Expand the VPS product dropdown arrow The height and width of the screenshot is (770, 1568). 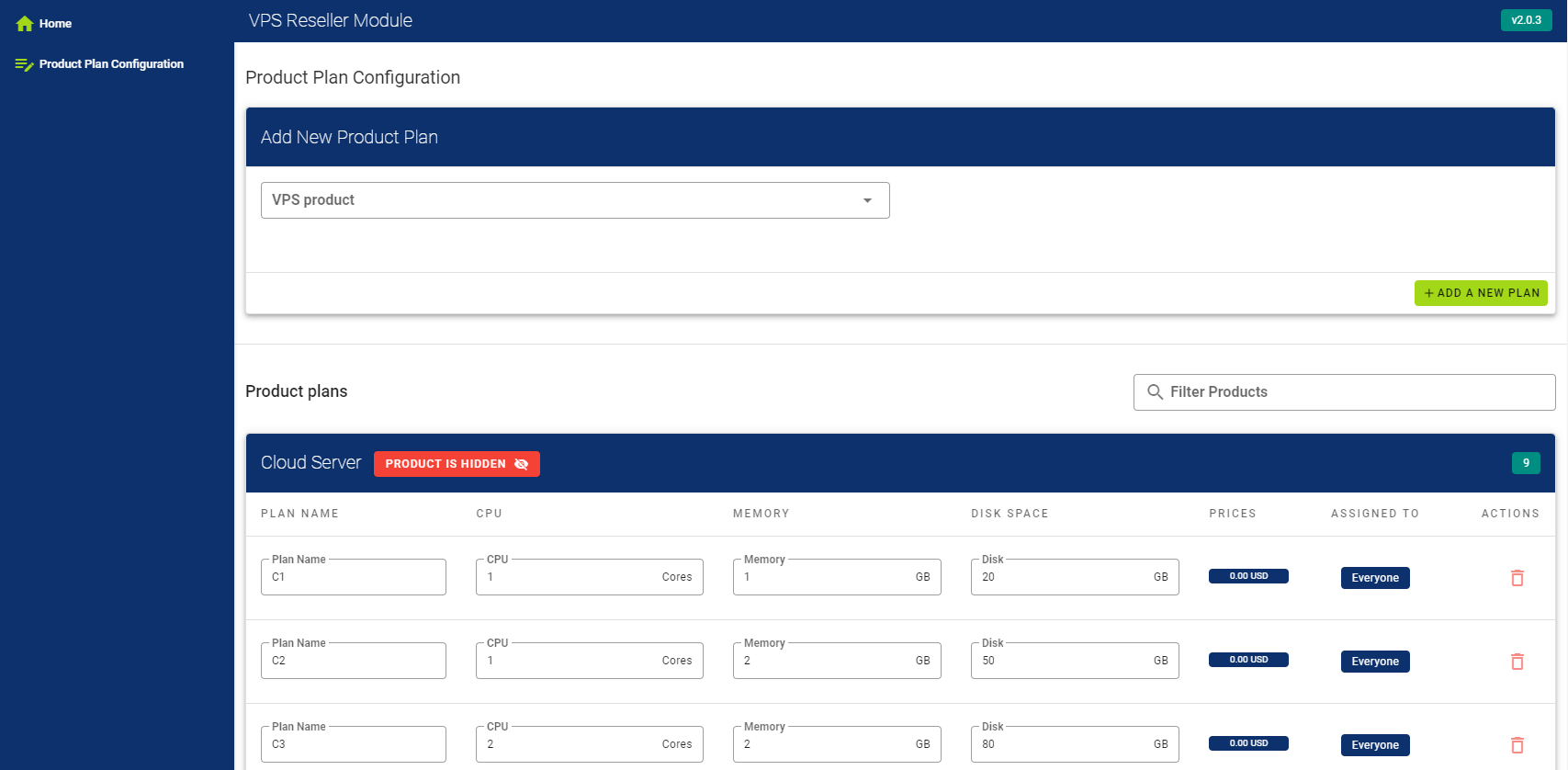point(867,200)
